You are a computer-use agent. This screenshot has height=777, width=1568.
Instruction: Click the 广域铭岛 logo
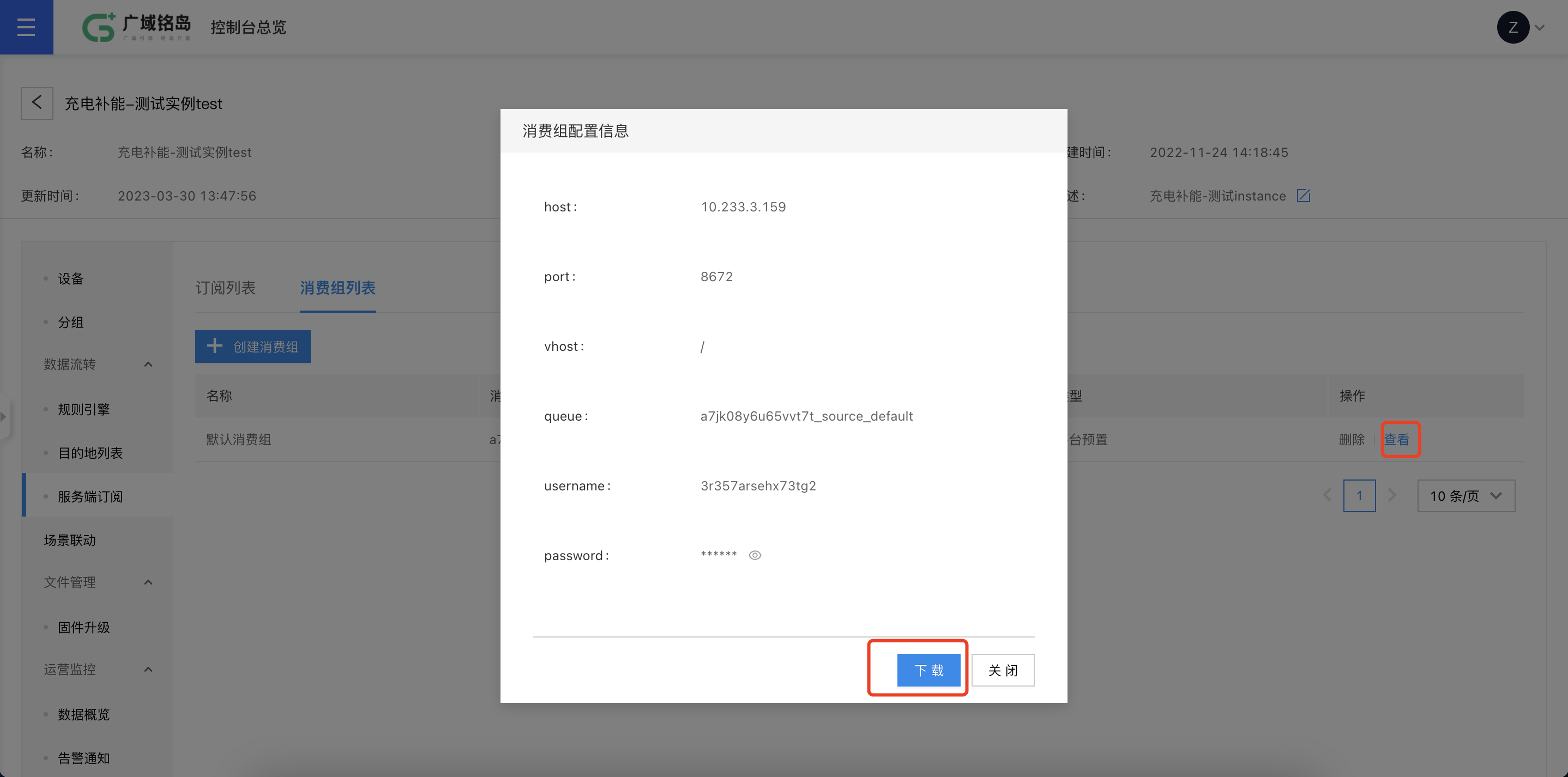coord(136,27)
